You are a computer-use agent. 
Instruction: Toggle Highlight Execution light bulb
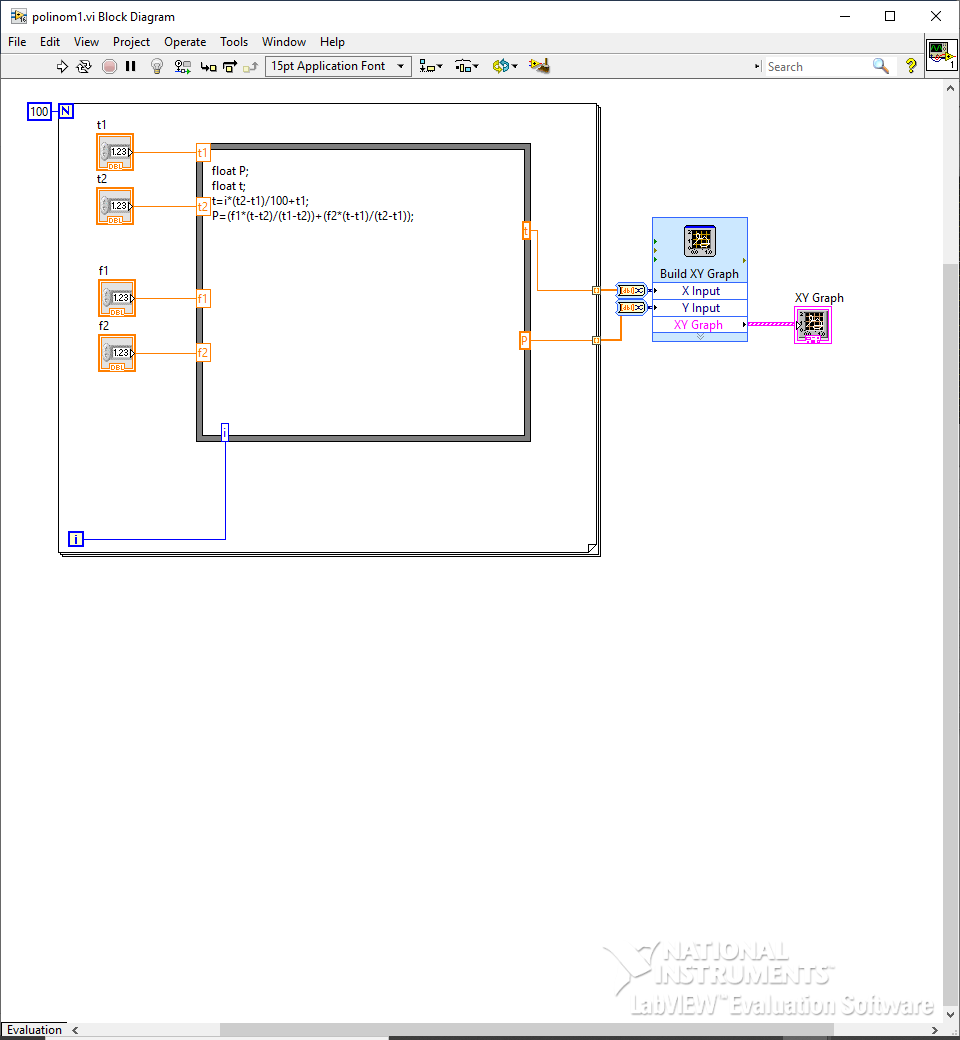pos(157,66)
